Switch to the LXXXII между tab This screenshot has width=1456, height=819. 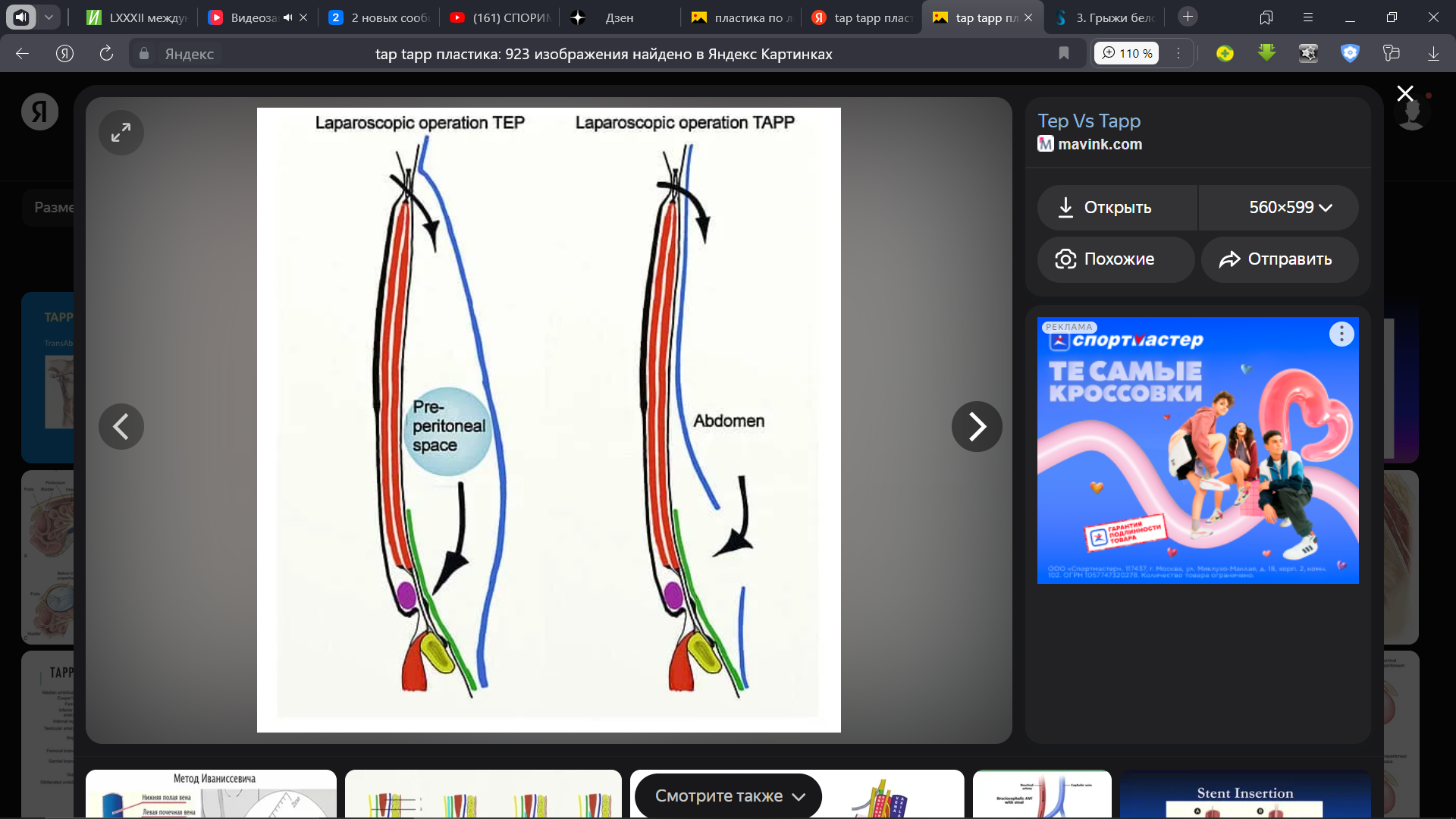click(x=136, y=17)
